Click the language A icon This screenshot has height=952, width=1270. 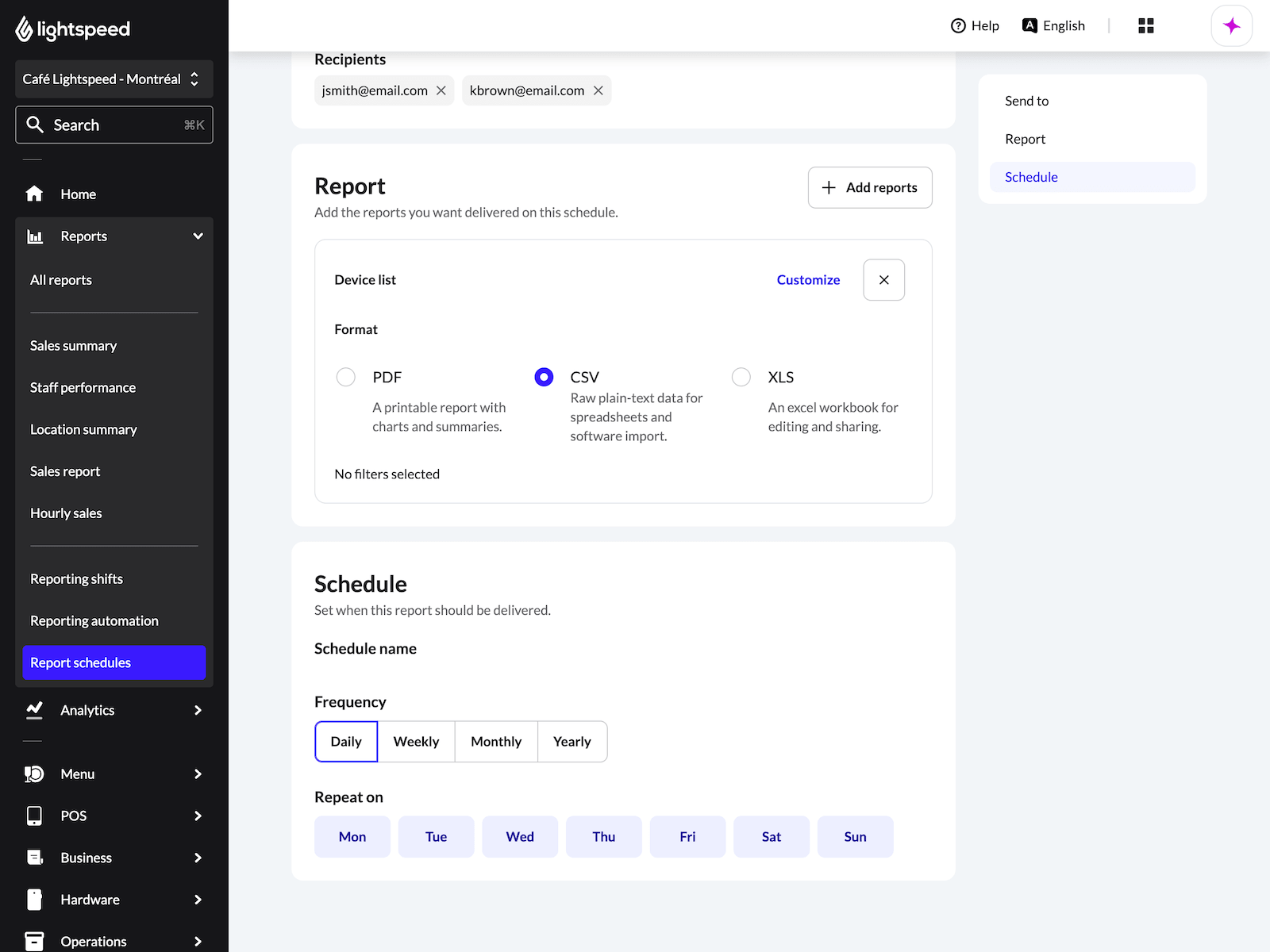1029,25
